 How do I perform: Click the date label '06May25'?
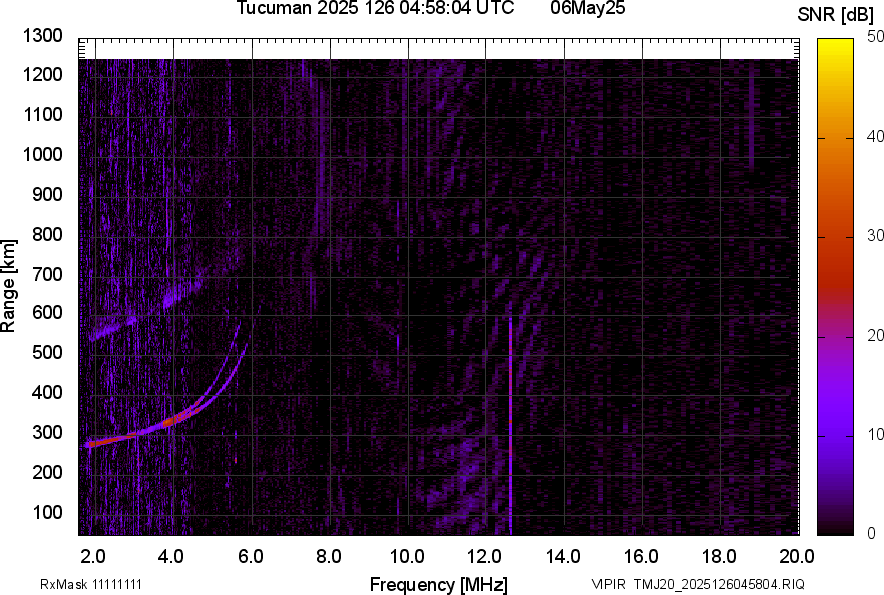pyautogui.click(x=588, y=8)
